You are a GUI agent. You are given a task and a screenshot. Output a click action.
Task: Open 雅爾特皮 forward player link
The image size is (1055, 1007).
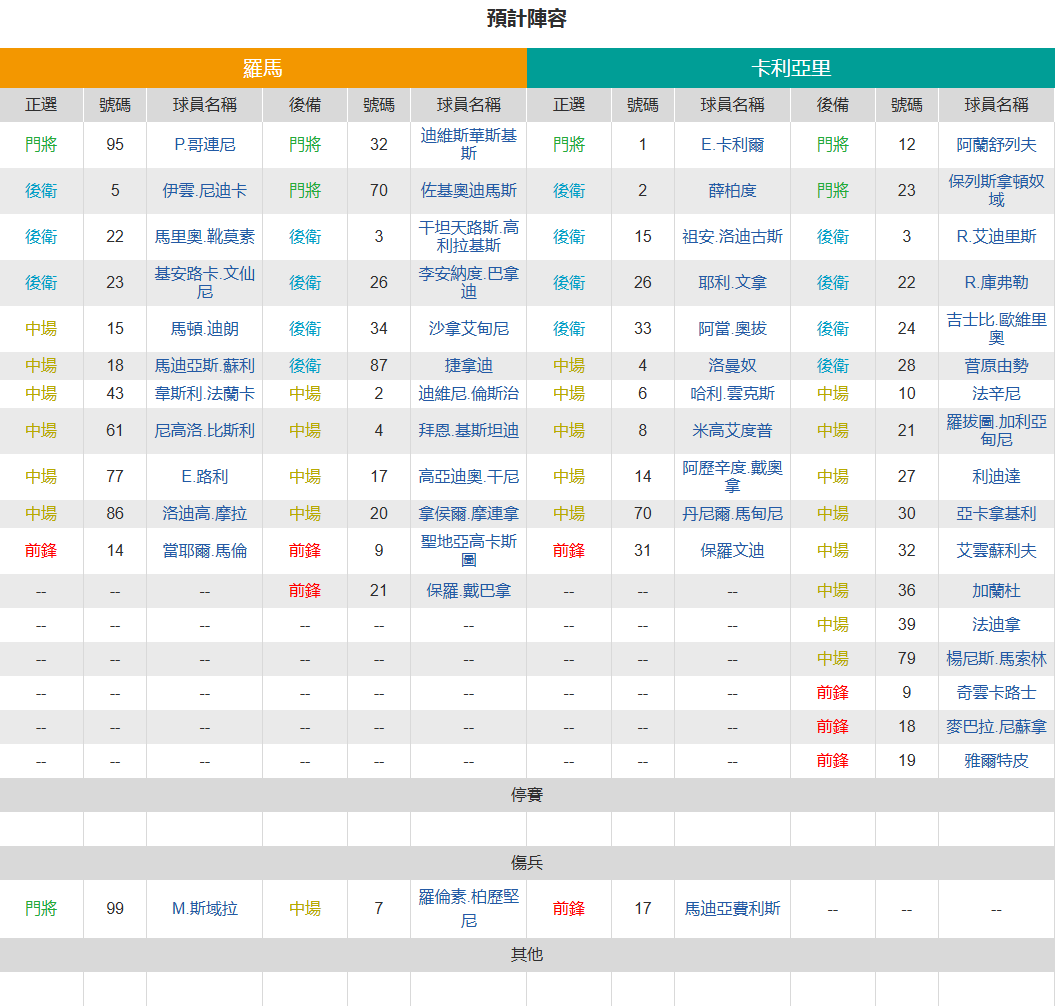996,761
